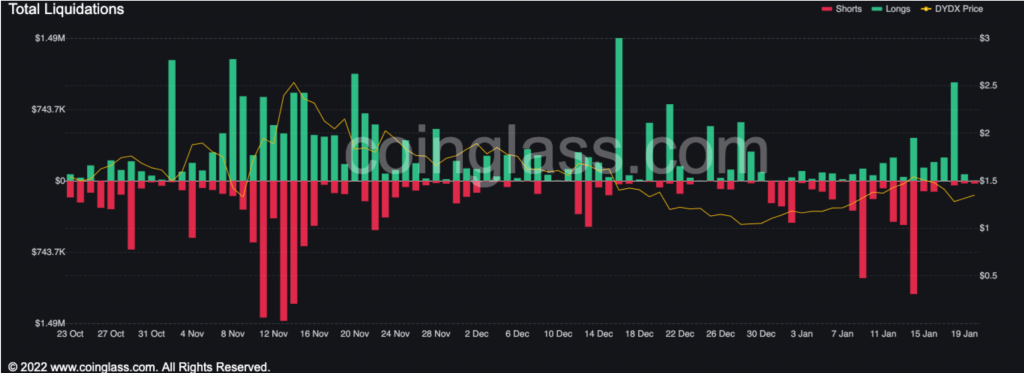Click the www.coinglass.com copyright text

(138, 366)
